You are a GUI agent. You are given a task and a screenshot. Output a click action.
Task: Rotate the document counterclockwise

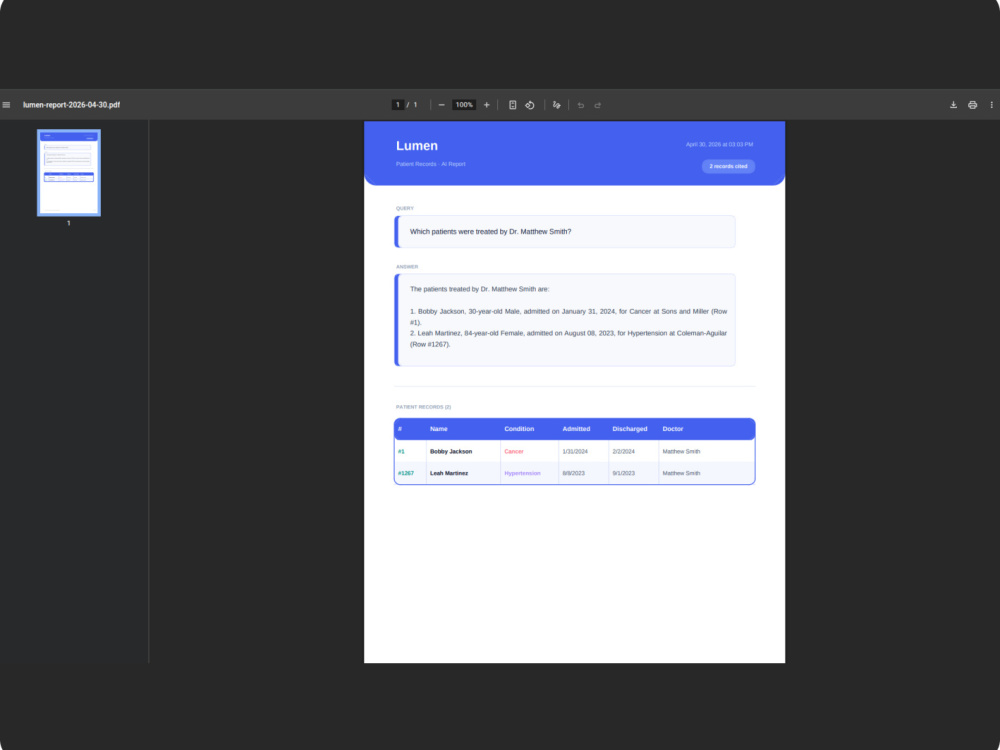tap(530, 105)
